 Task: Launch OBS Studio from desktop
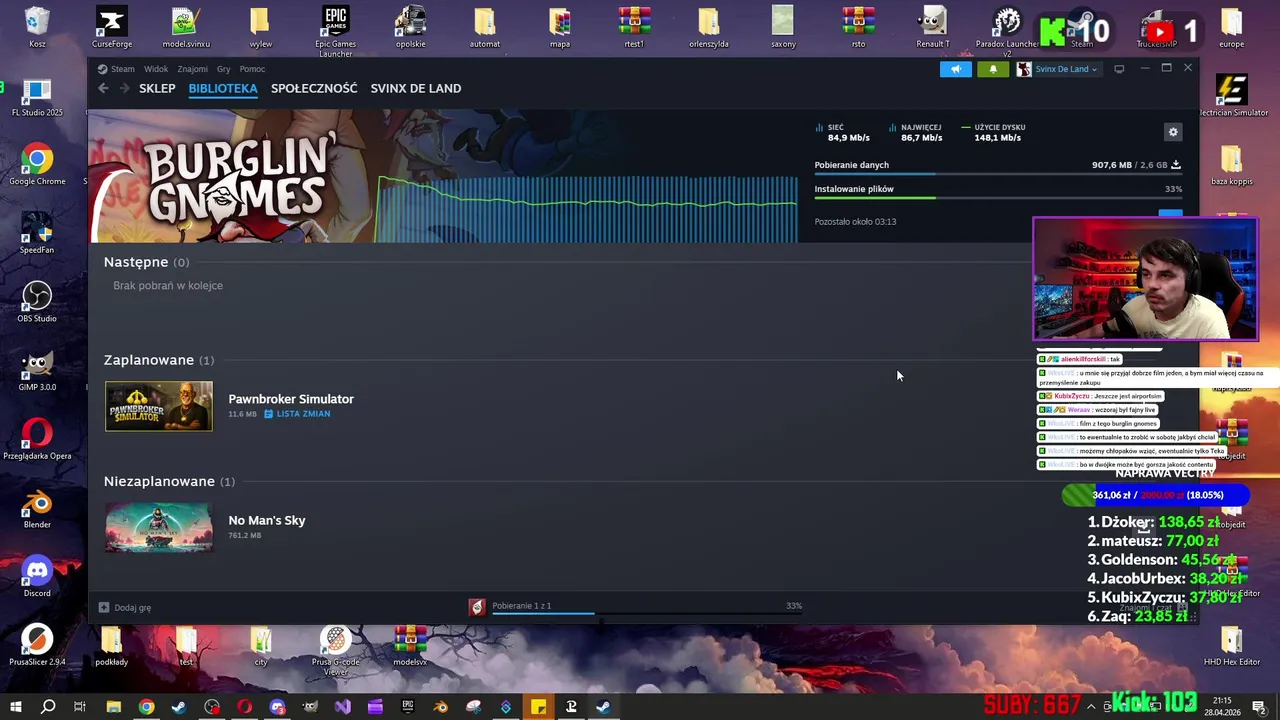click(37, 302)
